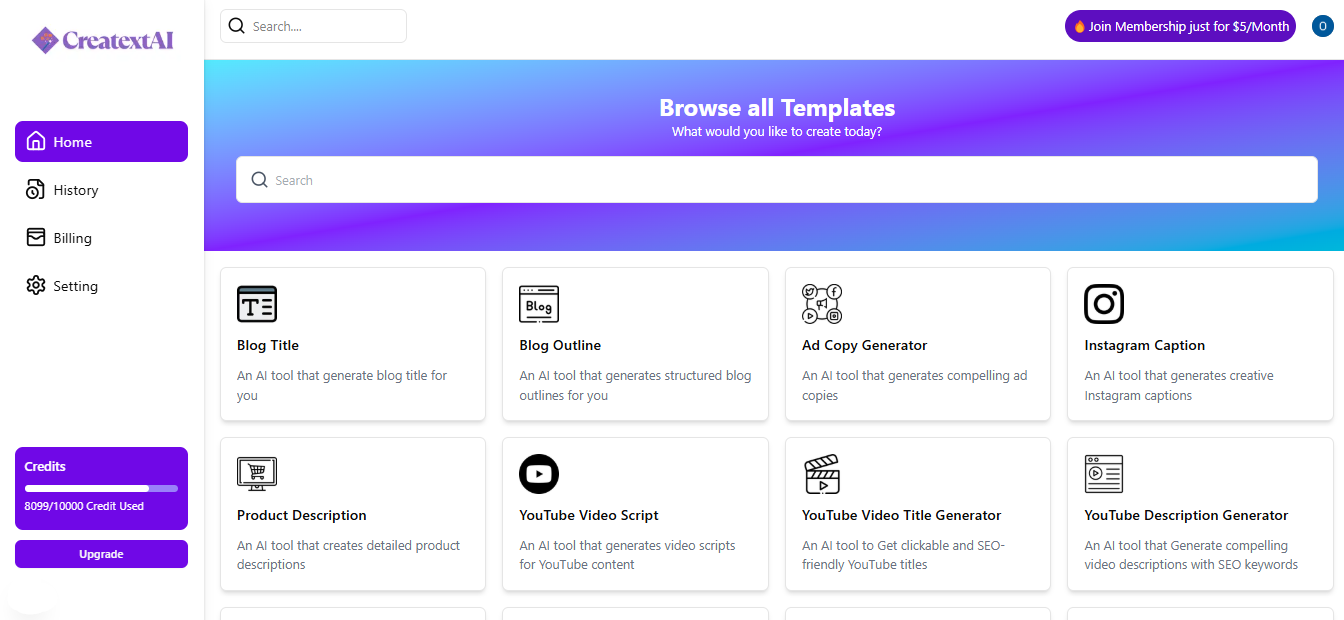
Task: Click the large Browse all Templates search bar
Action: point(776,179)
